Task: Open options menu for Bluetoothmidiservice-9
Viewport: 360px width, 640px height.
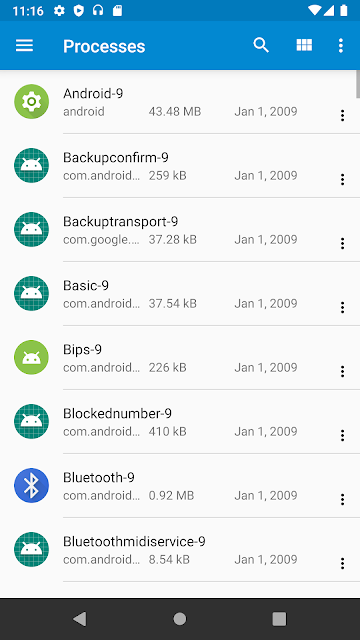Action: (342, 564)
